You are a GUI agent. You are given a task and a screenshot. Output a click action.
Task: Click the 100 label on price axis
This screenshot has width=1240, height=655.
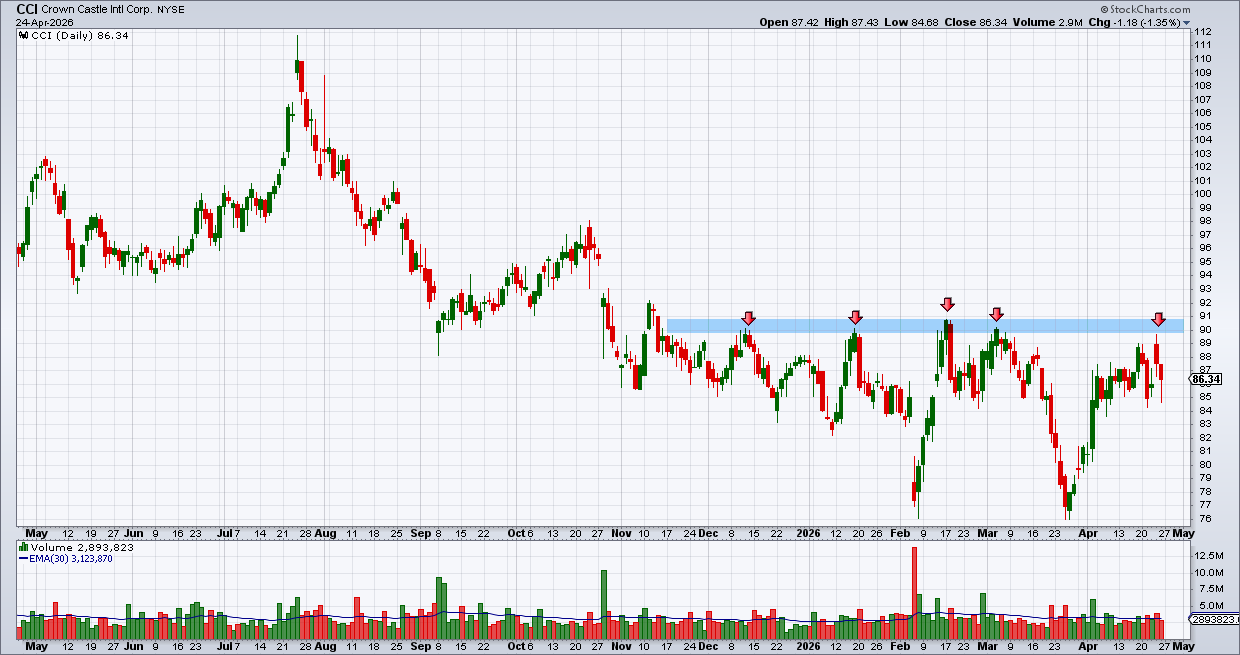(1203, 194)
